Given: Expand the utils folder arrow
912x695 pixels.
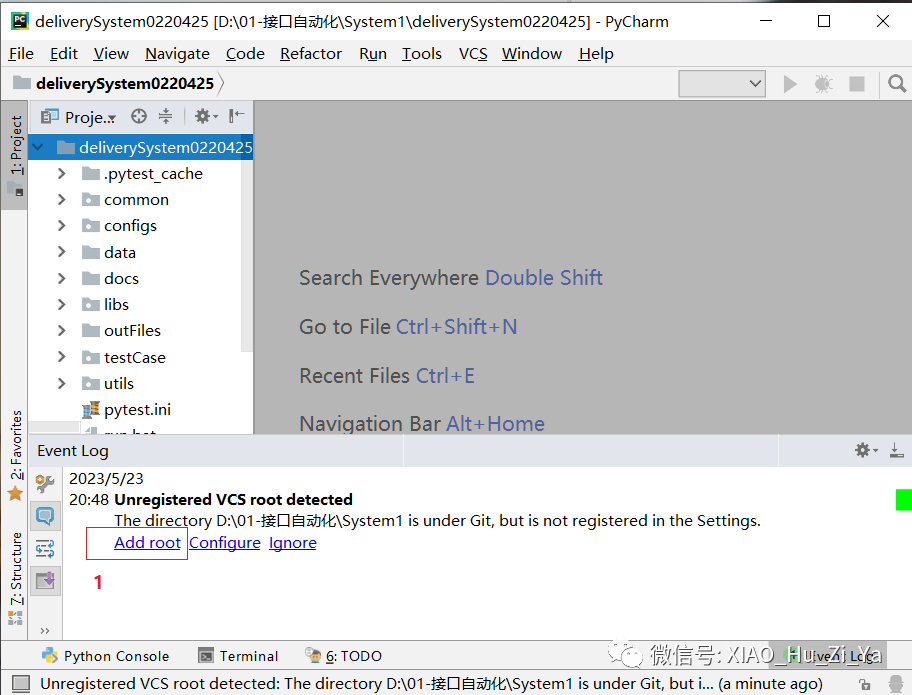Looking at the screenshot, I should pyautogui.click(x=62, y=383).
